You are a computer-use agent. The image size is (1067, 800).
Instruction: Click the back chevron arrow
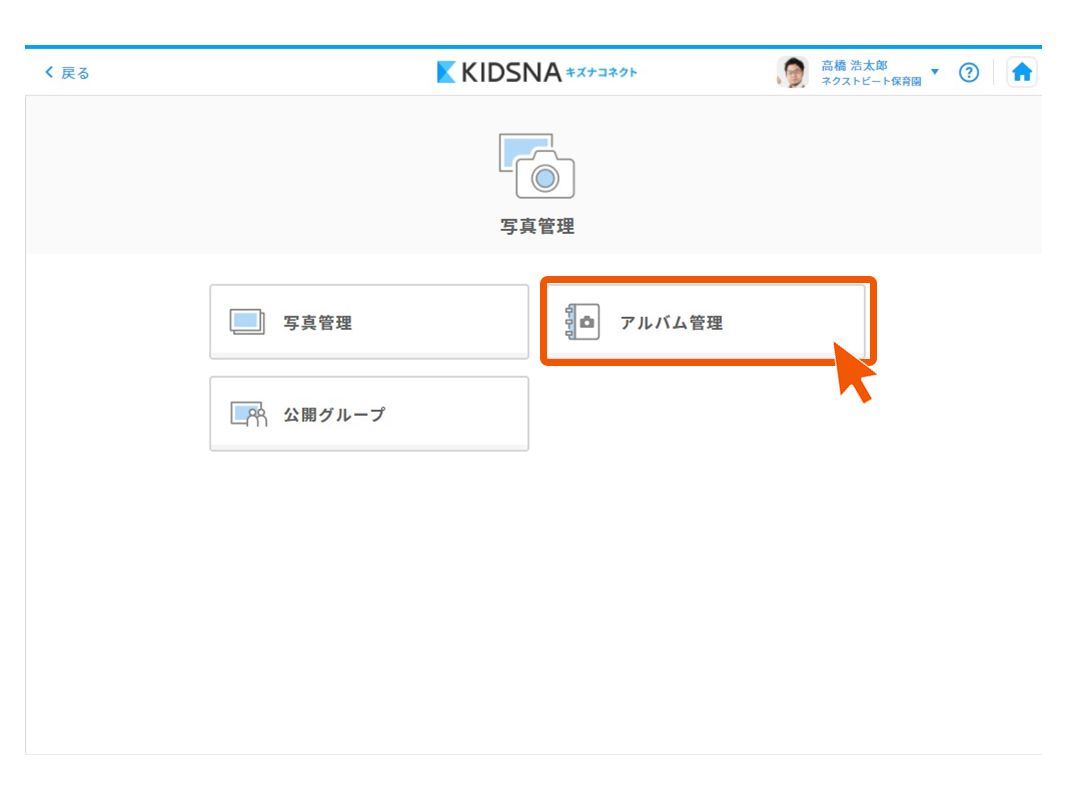click(49, 73)
